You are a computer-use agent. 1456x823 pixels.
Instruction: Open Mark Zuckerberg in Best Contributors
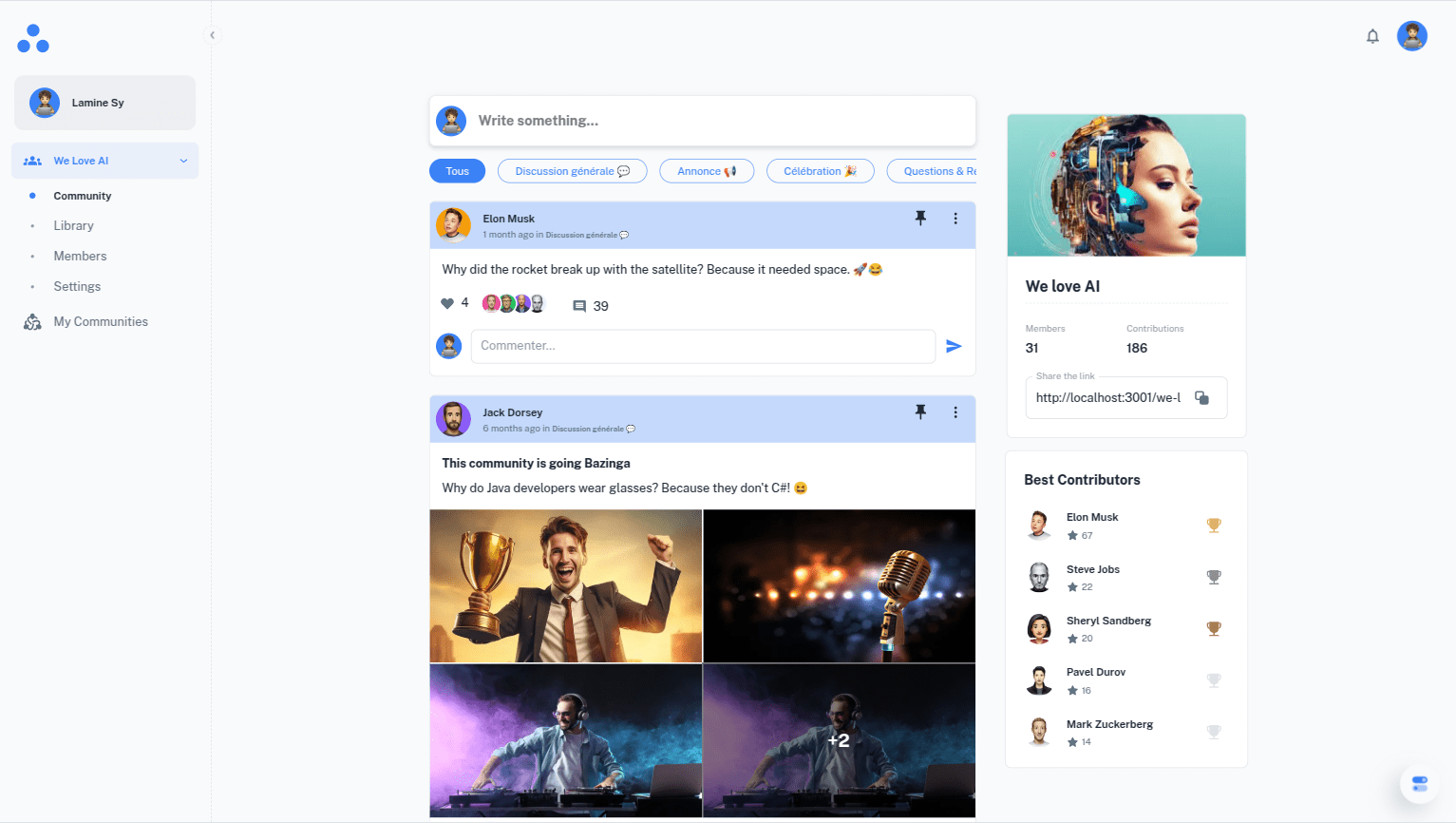pyautogui.click(x=1109, y=724)
